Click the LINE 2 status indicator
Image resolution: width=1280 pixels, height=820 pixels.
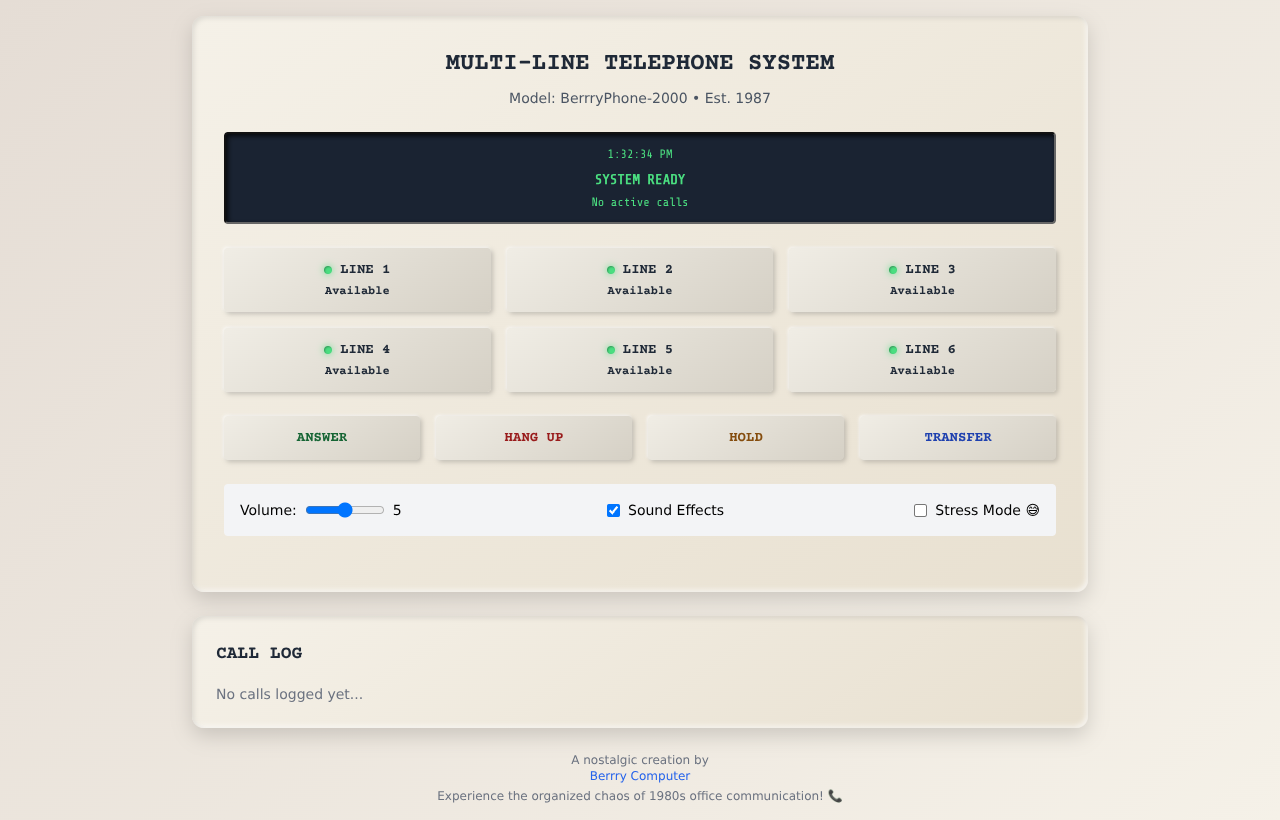609,268
